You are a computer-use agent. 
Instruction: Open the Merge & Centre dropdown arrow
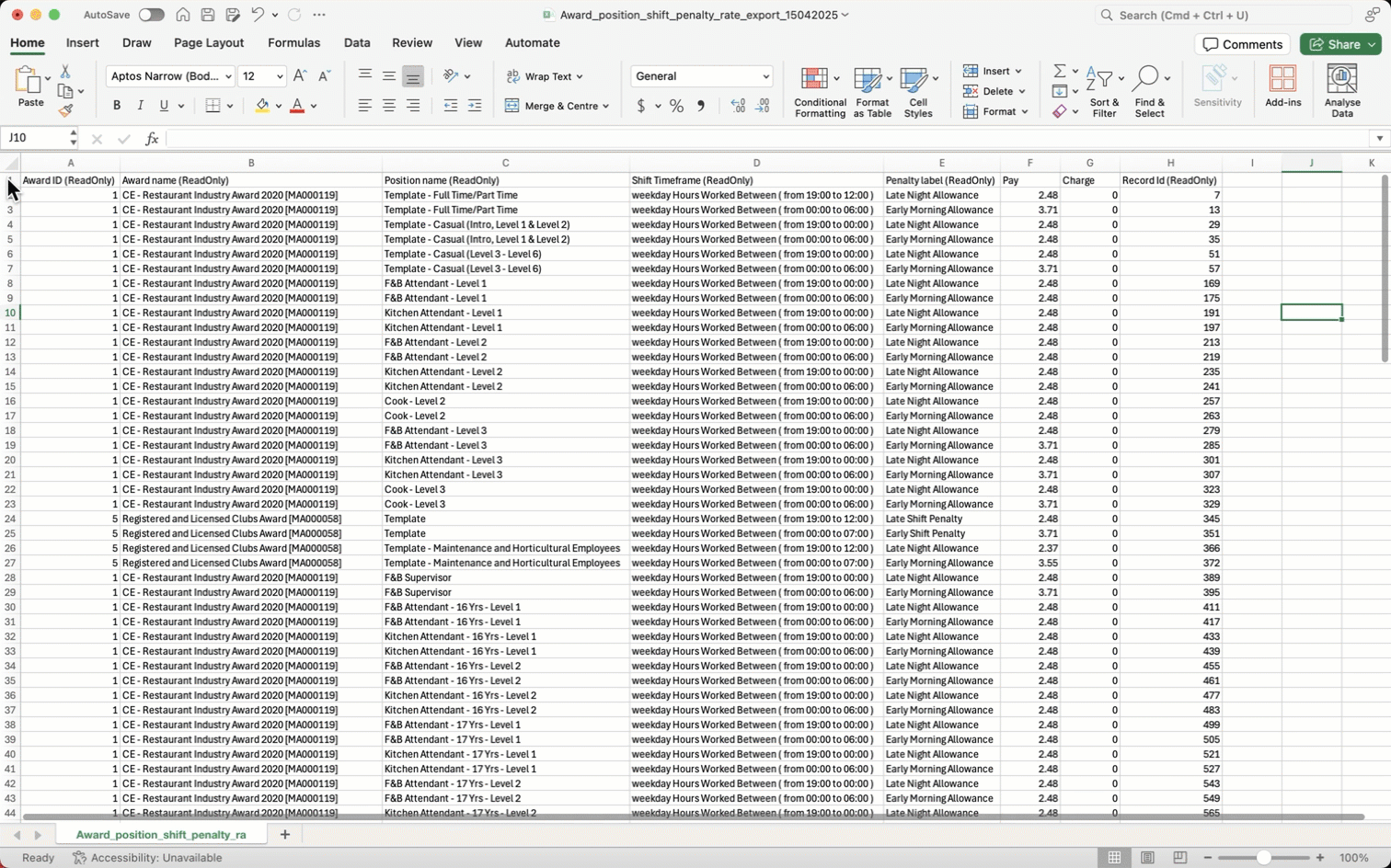pos(605,106)
